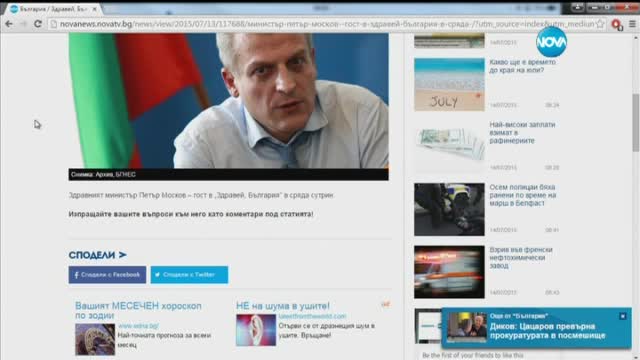Click the СПОДЕЛИ heading
This screenshot has width=640, height=360.
click(x=98, y=255)
